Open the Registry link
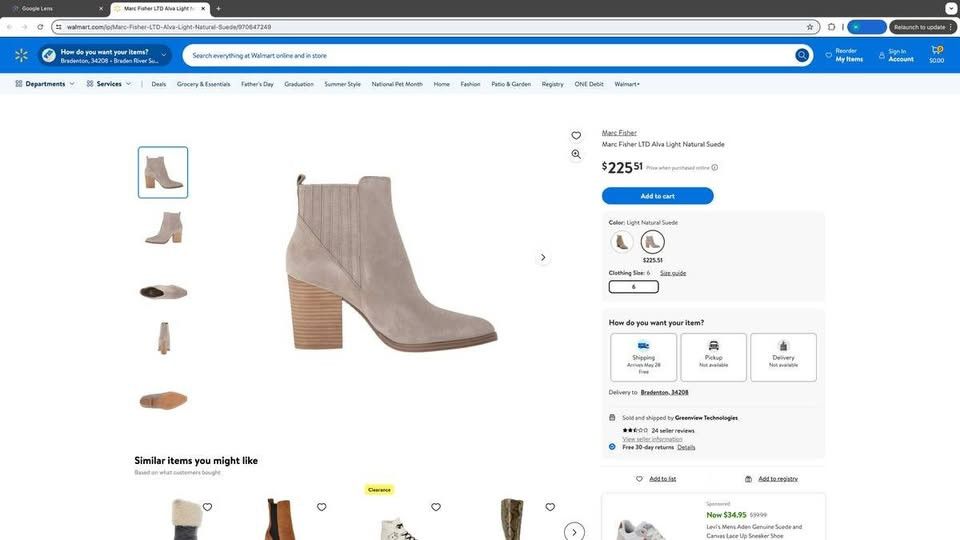Screen dimensions: 960x540 pyautogui.click(x=552, y=84)
